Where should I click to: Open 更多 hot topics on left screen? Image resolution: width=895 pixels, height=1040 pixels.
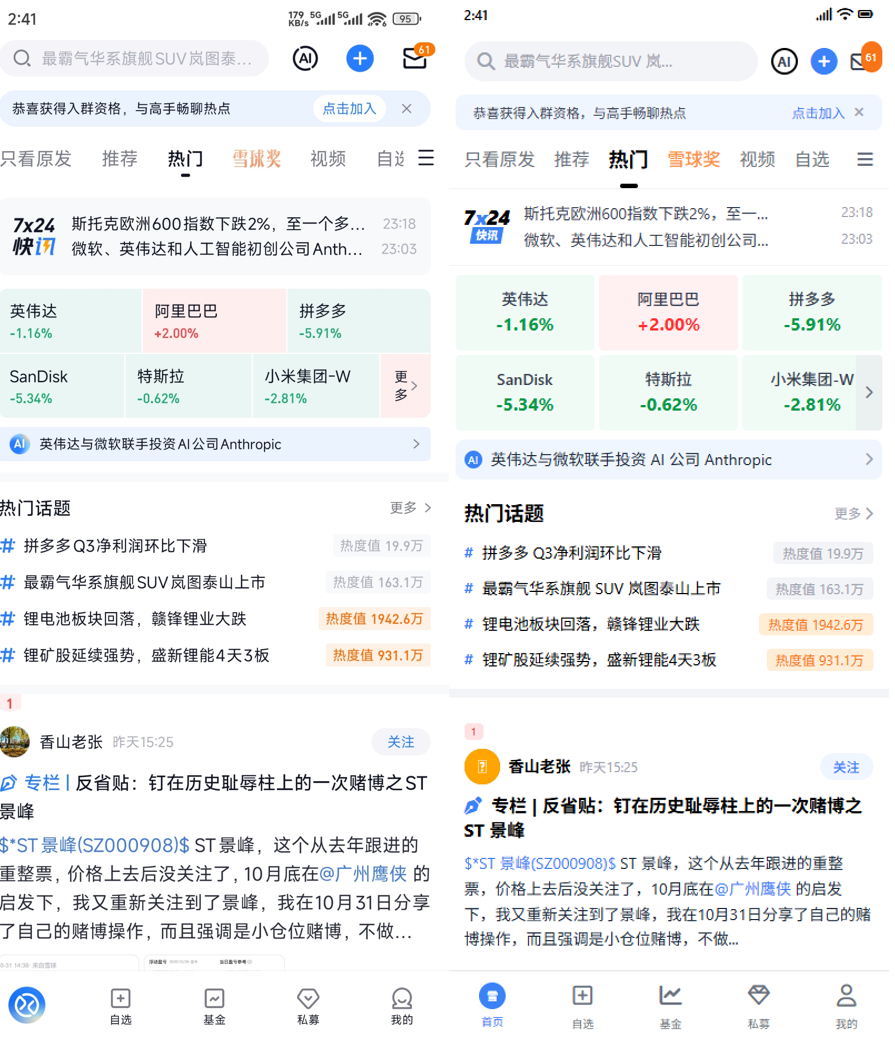[x=411, y=507]
